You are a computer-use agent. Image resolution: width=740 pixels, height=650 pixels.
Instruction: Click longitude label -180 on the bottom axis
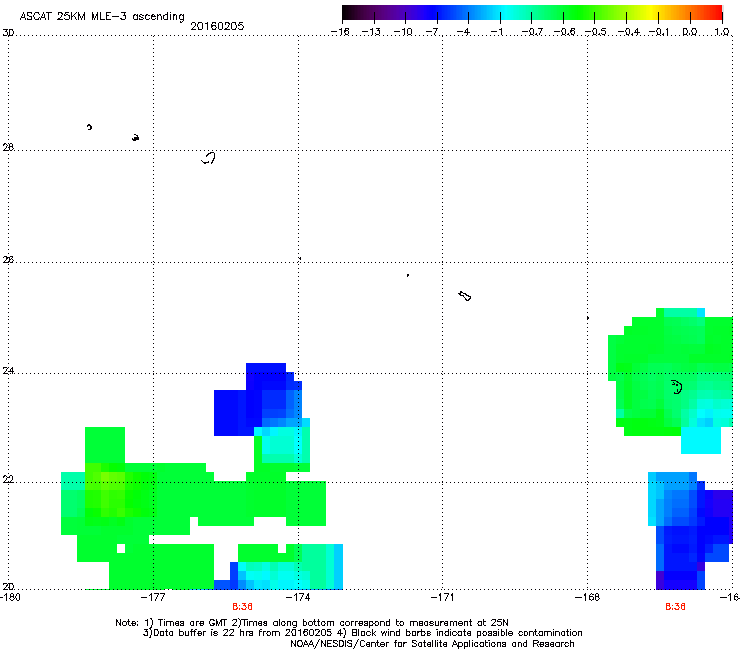10,597
